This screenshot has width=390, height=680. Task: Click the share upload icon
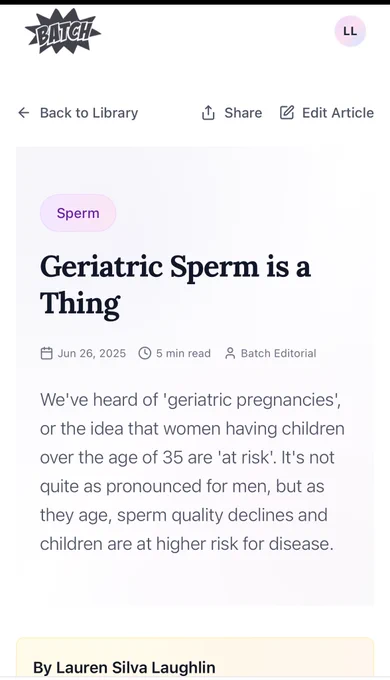[208, 113]
